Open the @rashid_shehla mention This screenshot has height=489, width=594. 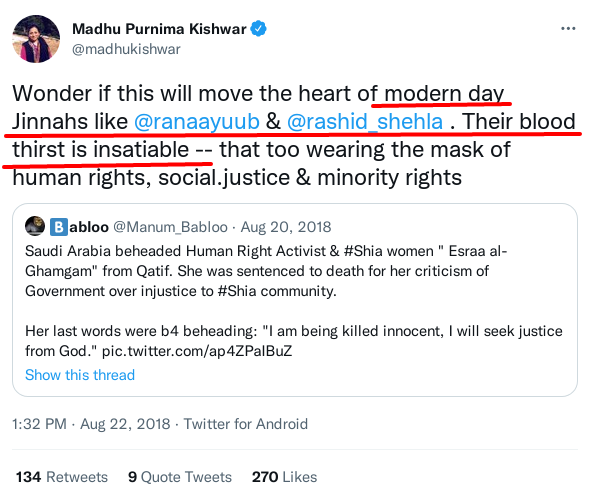[365, 121]
